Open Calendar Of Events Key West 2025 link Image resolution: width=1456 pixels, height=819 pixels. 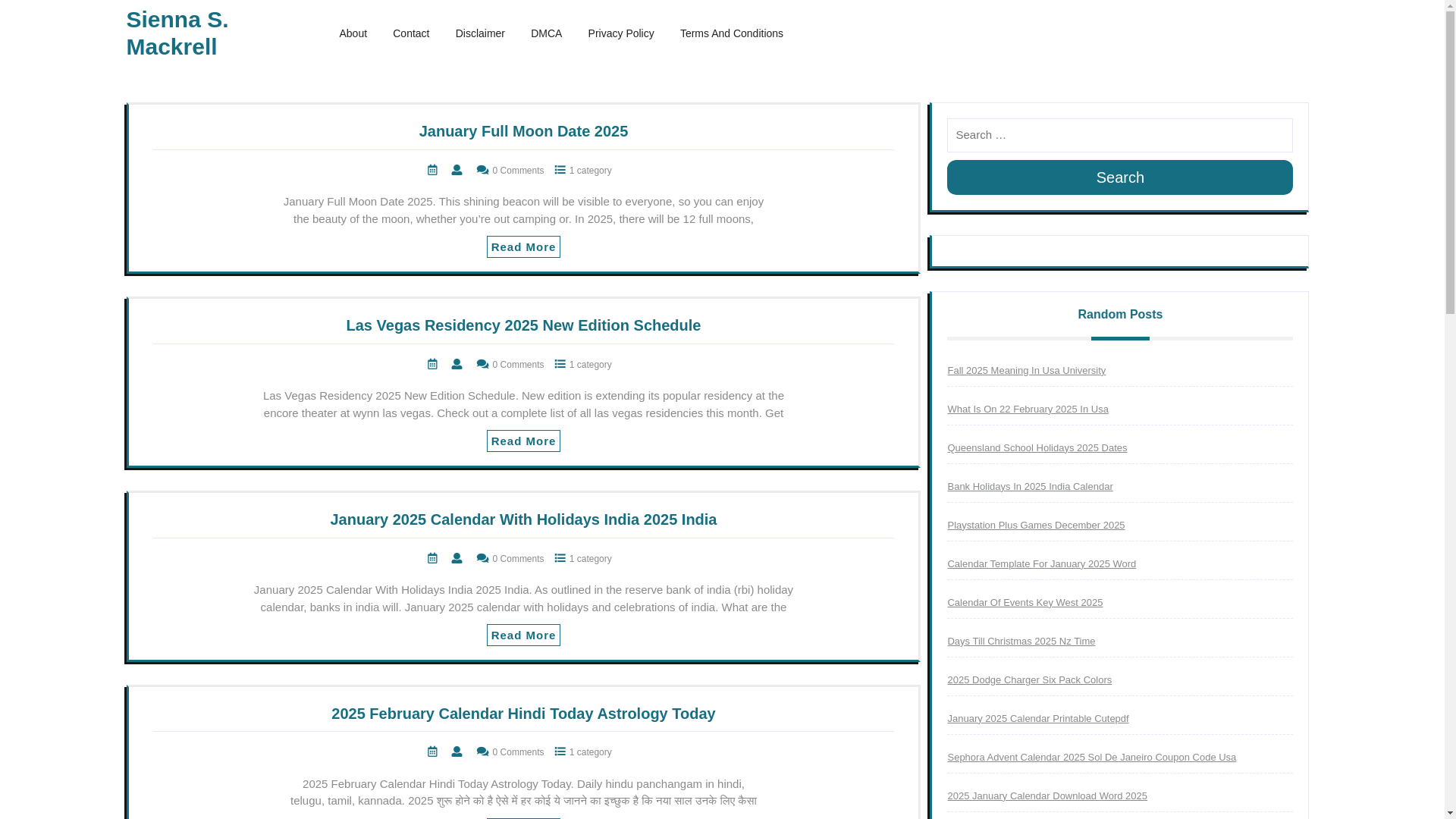[x=1025, y=603]
